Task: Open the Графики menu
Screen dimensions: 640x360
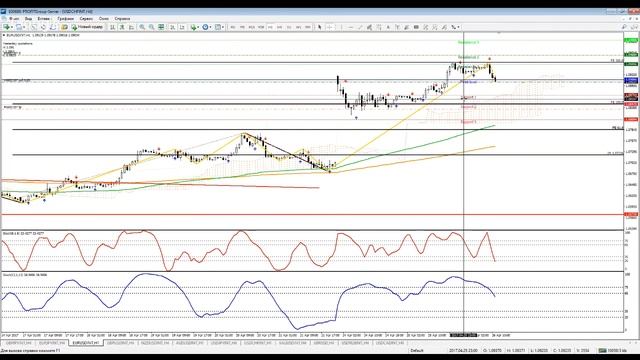Action: pyautogui.click(x=65, y=19)
